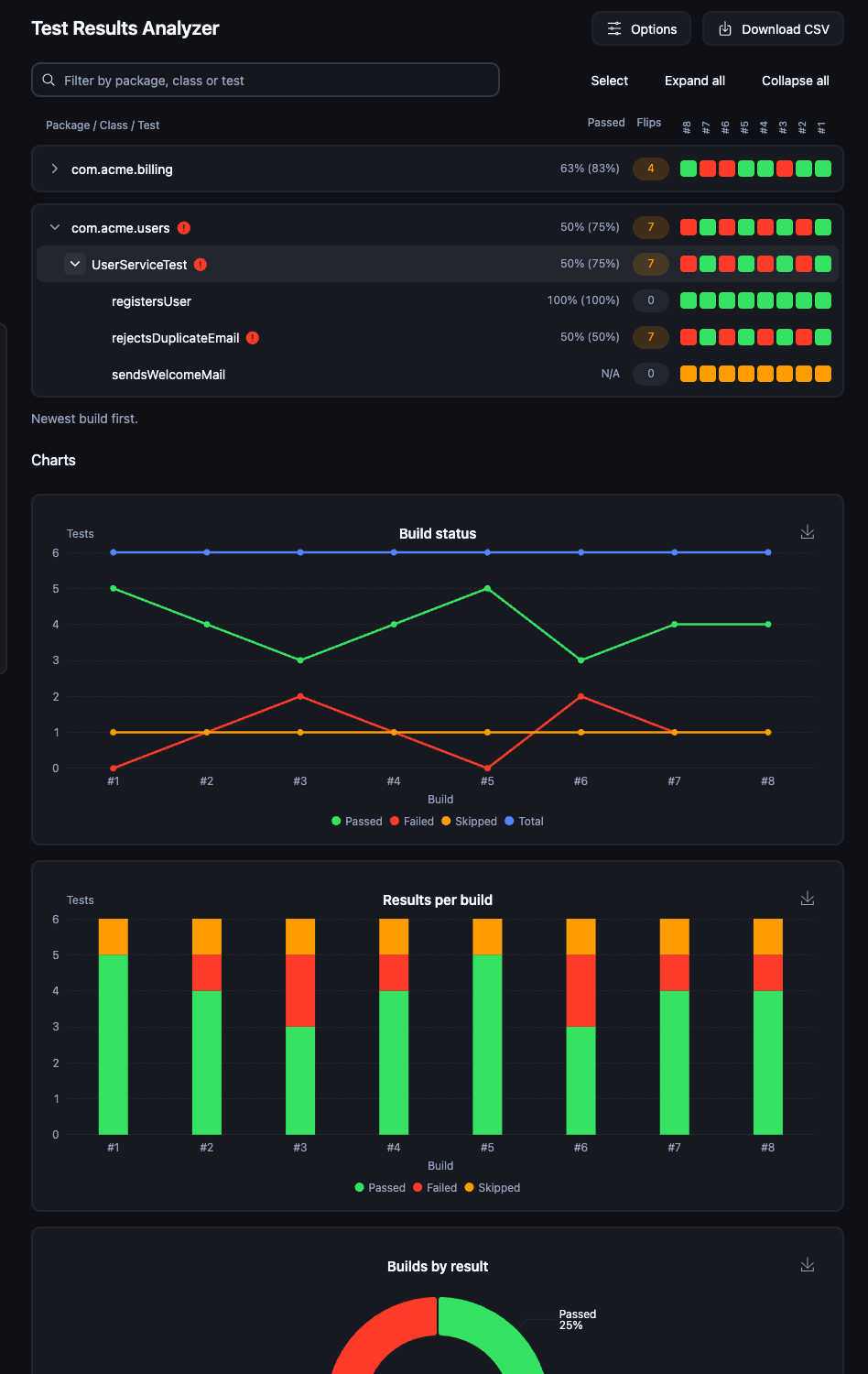Download results as CSV
868x1374 pixels.
point(773,29)
